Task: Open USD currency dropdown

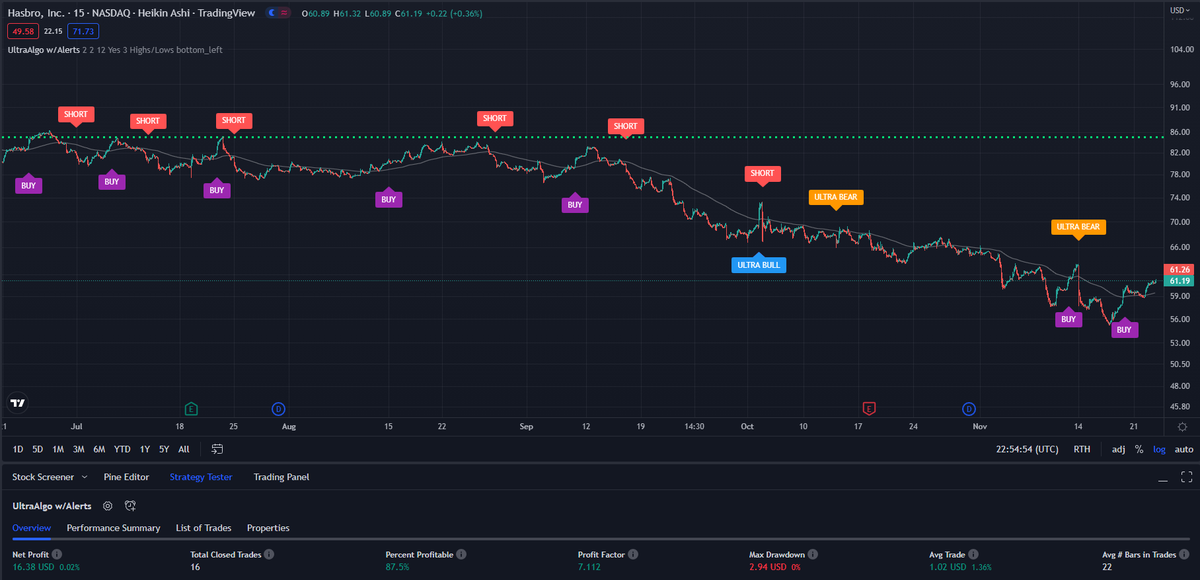Action: tap(1179, 11)
